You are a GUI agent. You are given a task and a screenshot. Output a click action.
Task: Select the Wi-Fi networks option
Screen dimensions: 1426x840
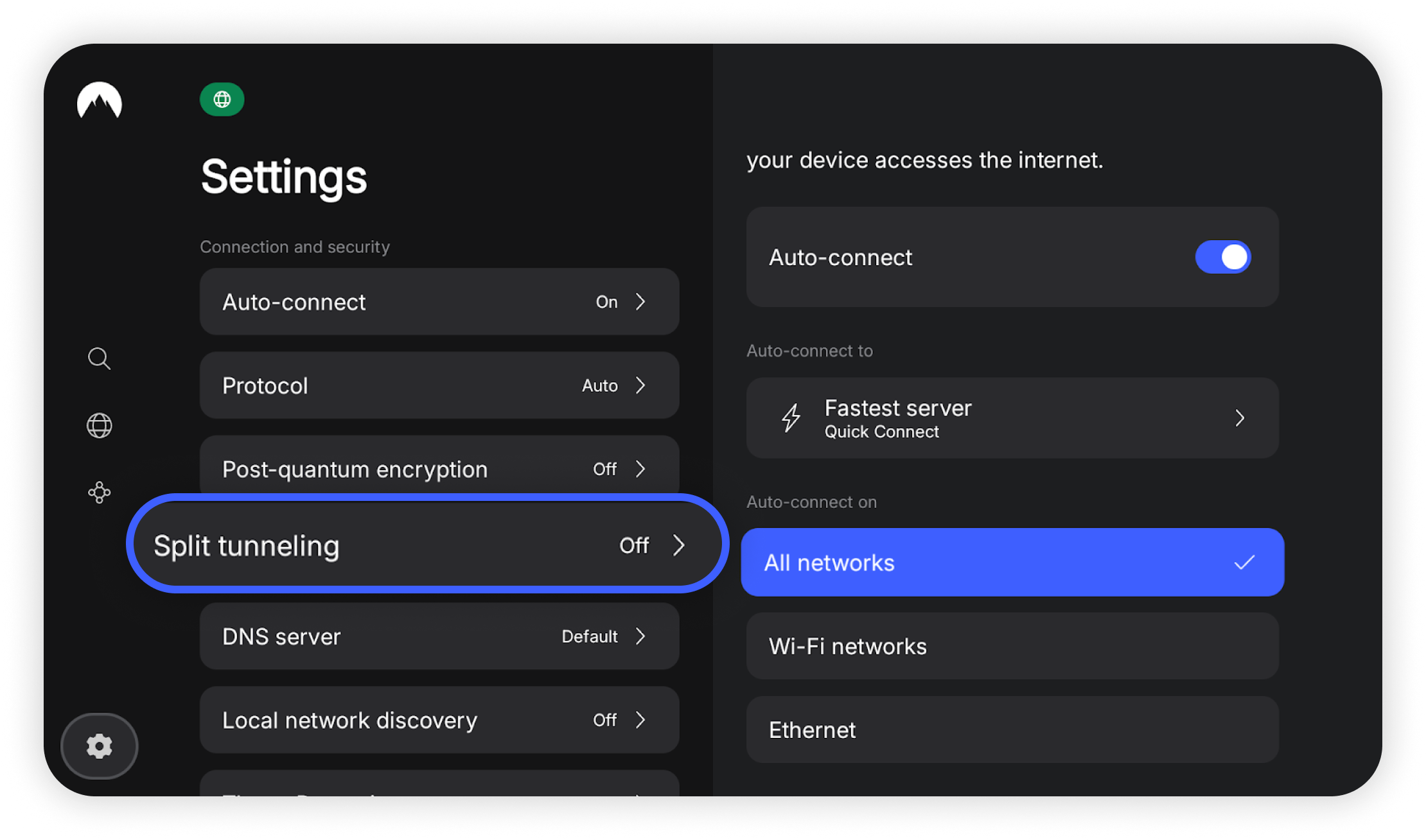click(x=1012, y=646)
